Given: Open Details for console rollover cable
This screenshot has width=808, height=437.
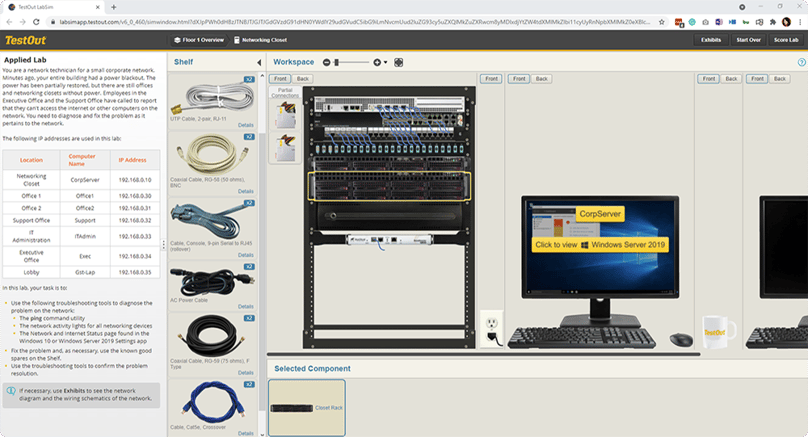Looking at the screenshot, I should pos(246,255).
